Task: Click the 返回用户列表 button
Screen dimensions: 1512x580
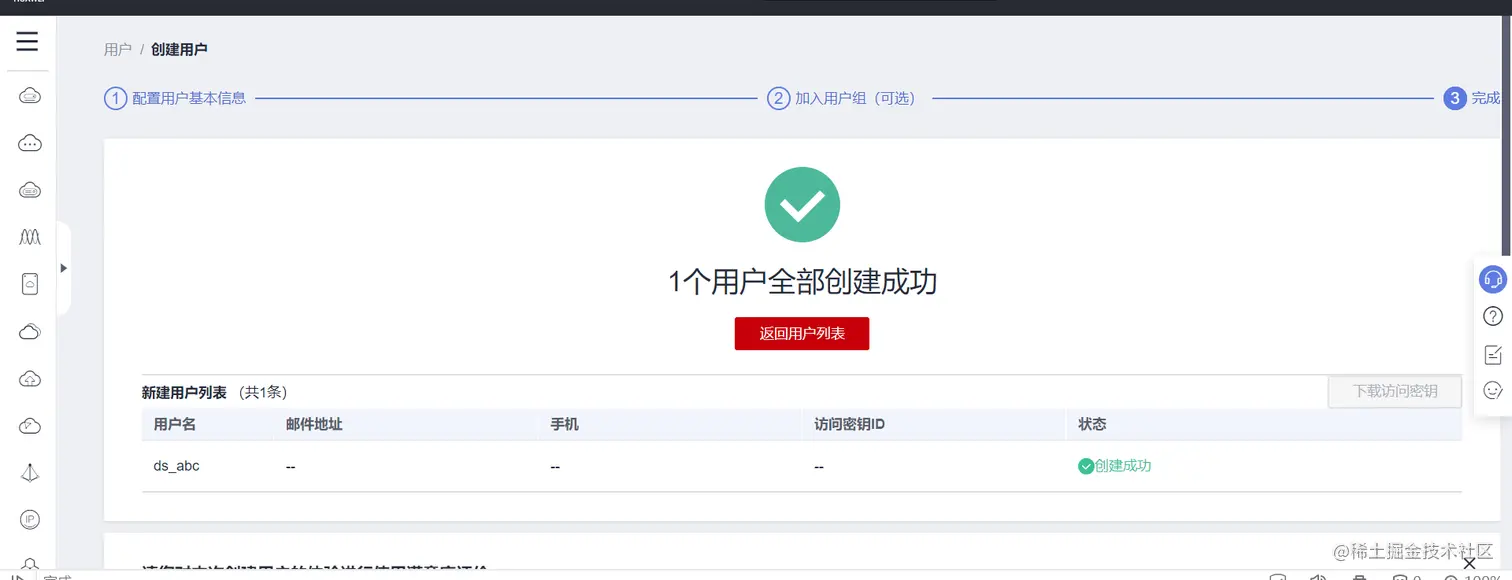Action: click(x=802, y=334)
